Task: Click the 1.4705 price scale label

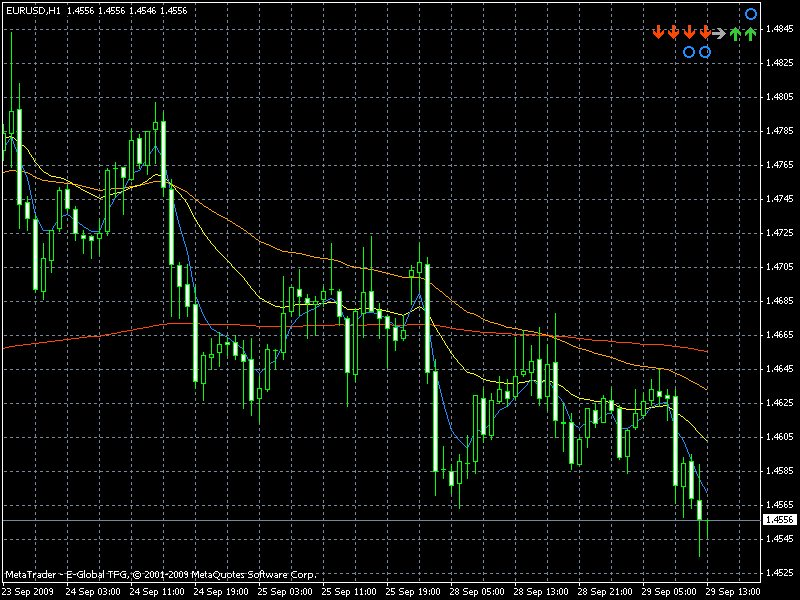Action: pyautogui.click(x=780, y=267)
